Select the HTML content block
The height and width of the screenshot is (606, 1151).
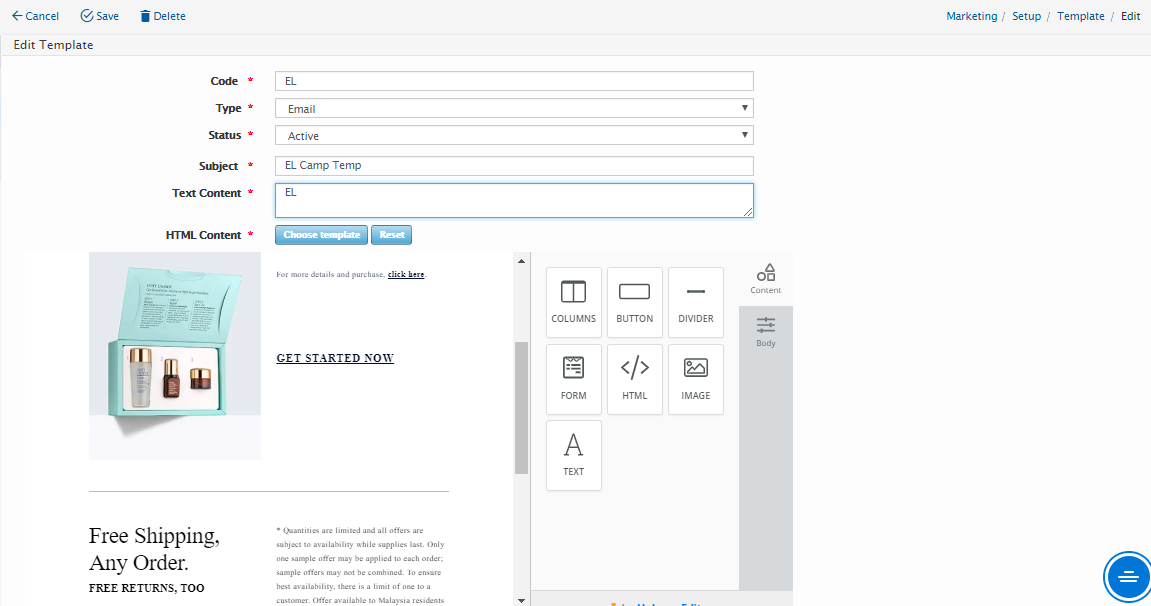point(634,379)
